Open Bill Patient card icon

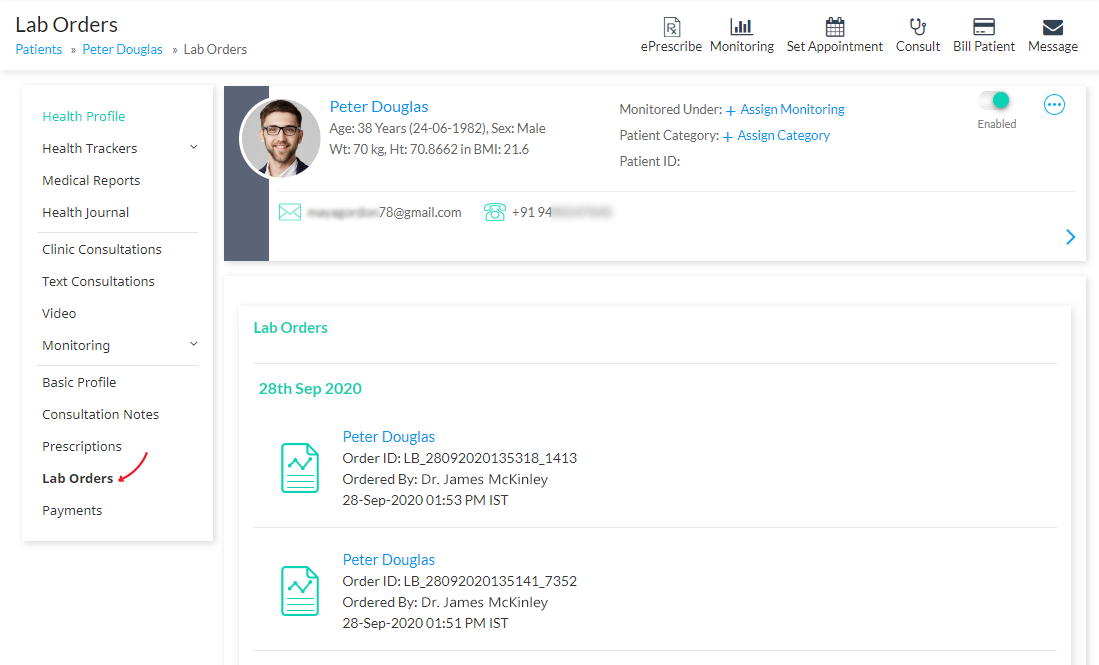(983, 27)
